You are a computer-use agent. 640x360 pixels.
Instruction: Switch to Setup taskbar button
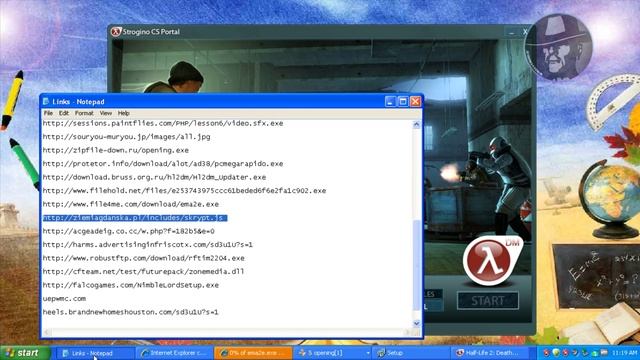tap(411, 353)
